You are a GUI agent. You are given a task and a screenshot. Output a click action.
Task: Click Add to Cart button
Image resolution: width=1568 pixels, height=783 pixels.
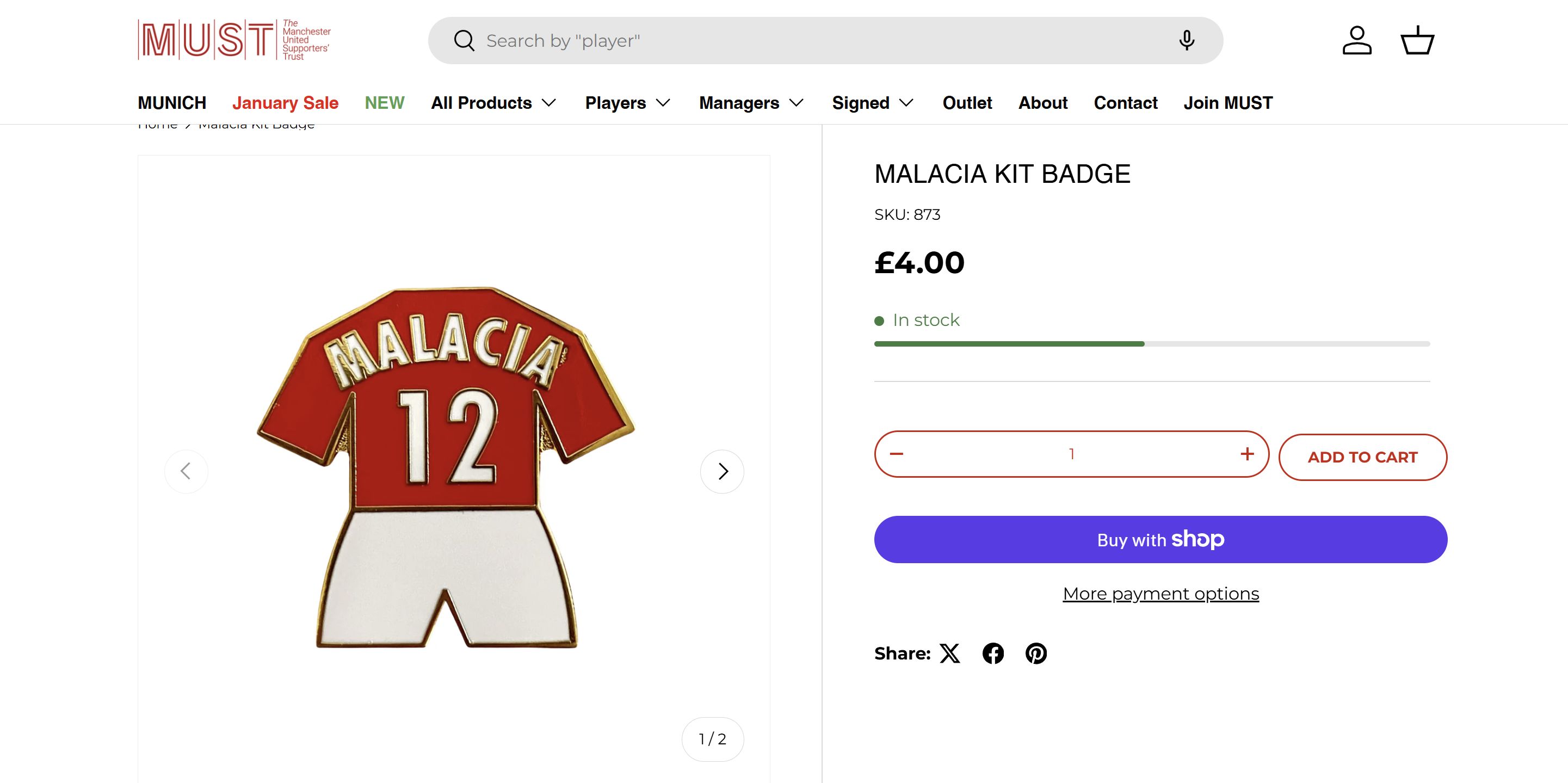click(1362, 457)
